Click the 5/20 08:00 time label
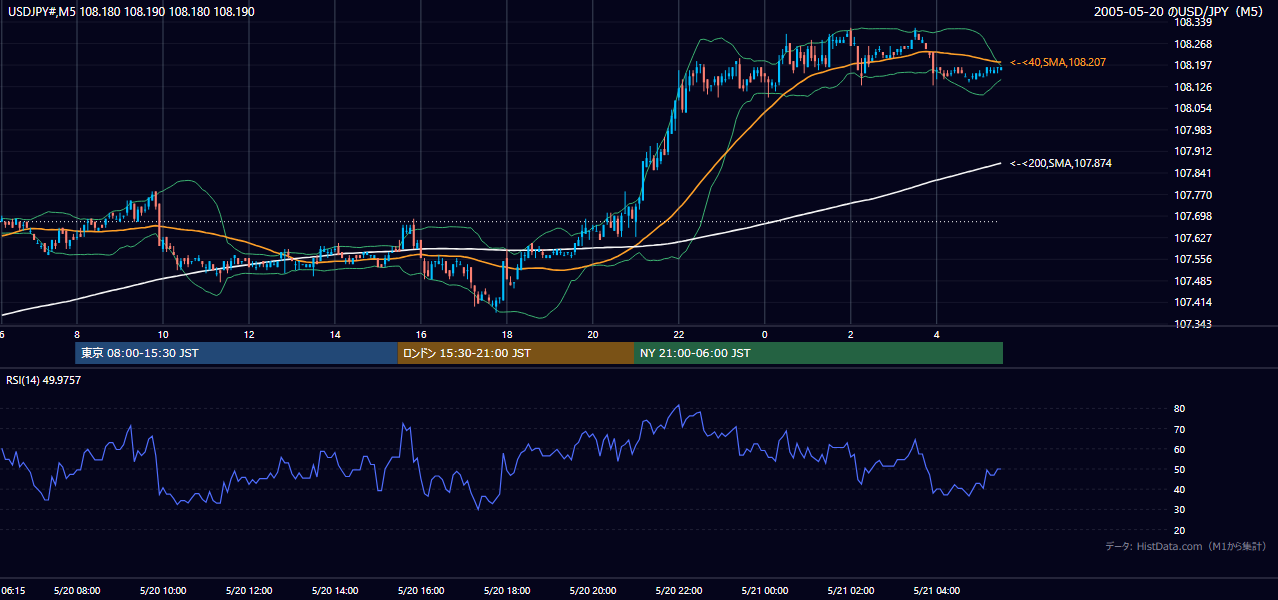This screenshot has width=1278, height=600. coord(77,590)
